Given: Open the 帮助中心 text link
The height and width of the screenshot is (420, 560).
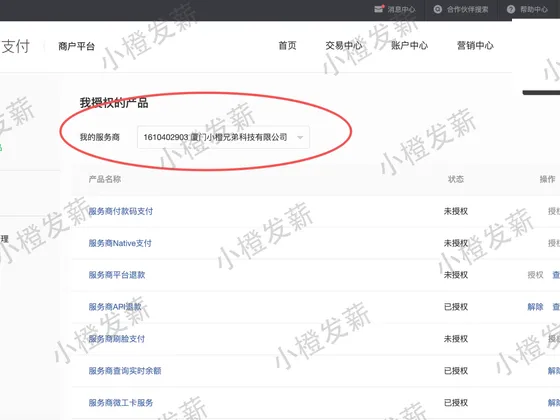Looking at the screenshot, I should click(534, 10).
